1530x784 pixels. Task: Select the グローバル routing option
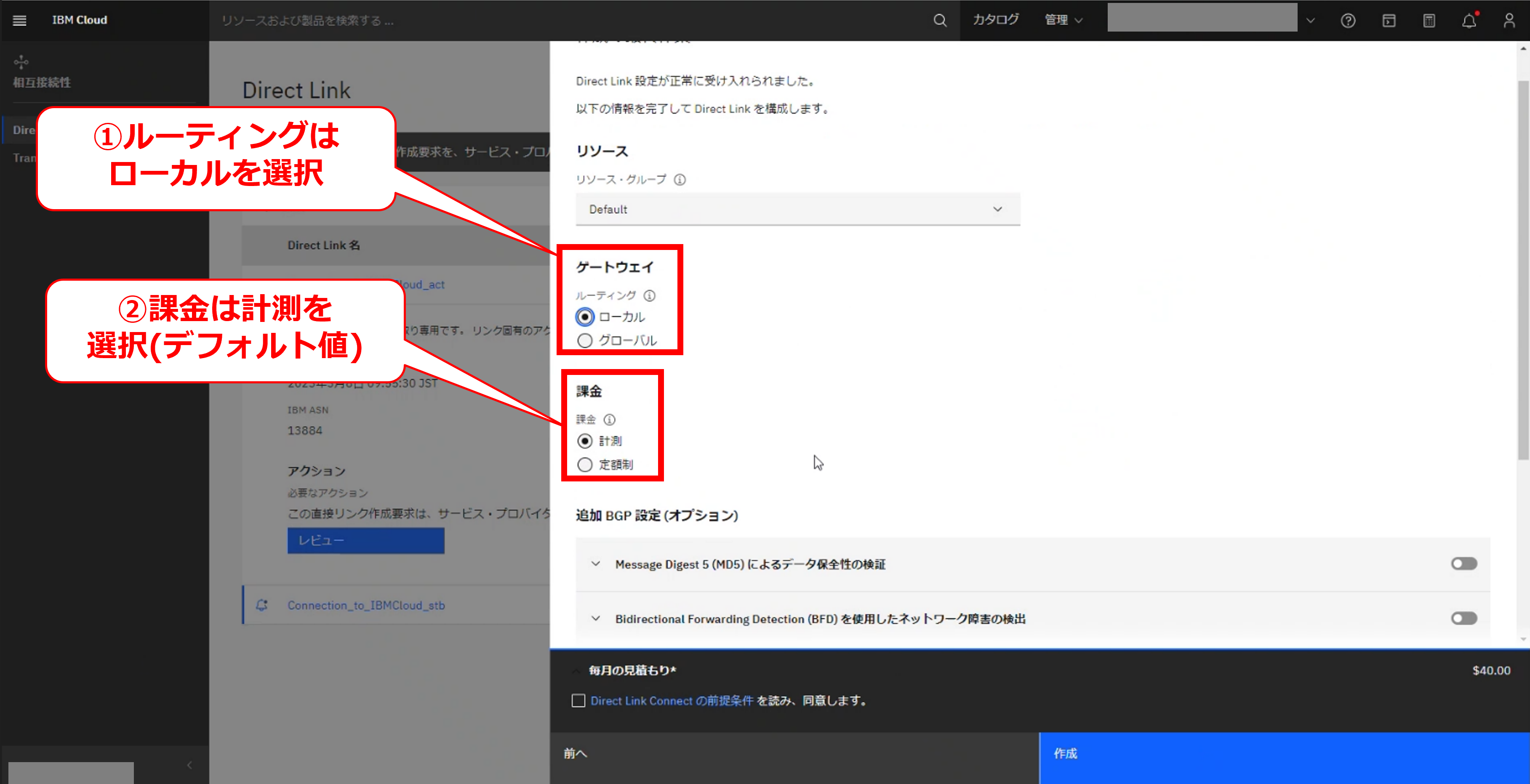pos(585,341)
